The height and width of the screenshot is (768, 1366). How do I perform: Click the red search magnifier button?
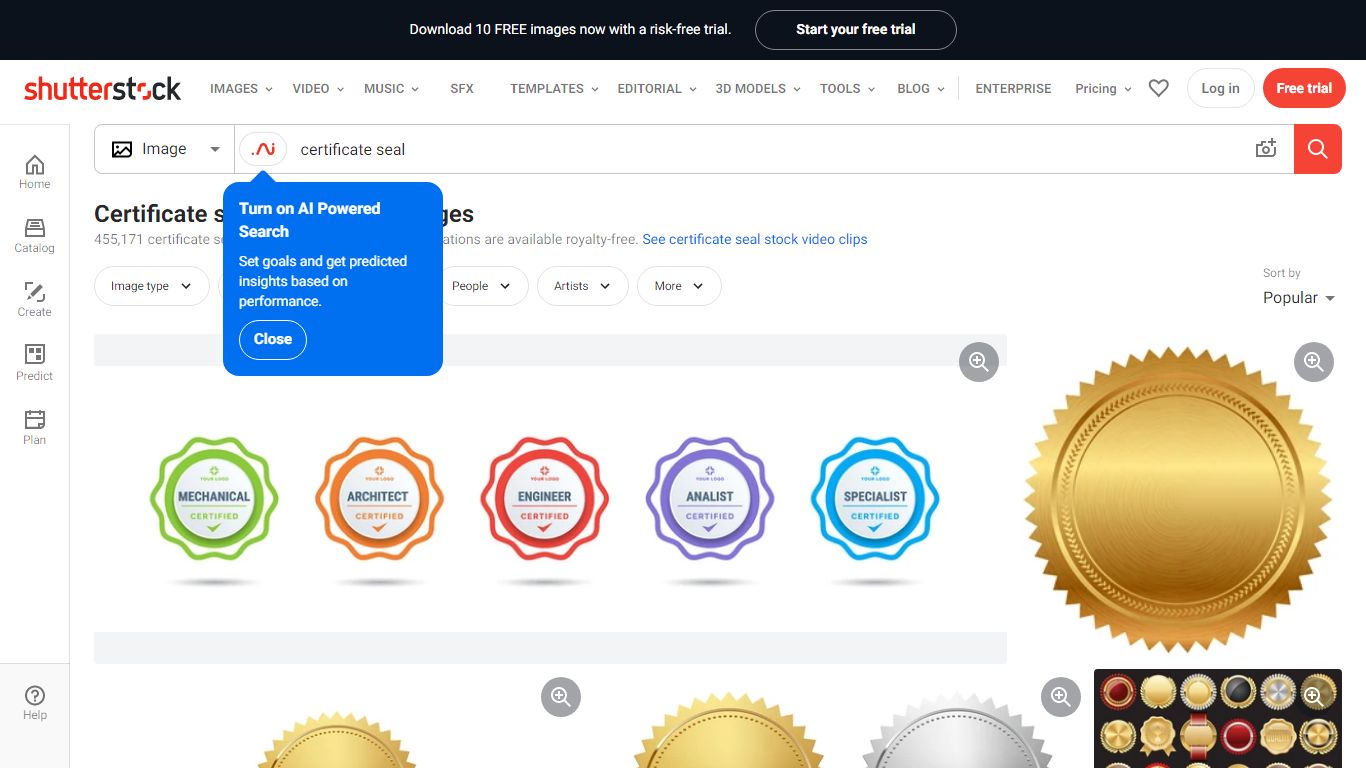(x=1318, y=149)
